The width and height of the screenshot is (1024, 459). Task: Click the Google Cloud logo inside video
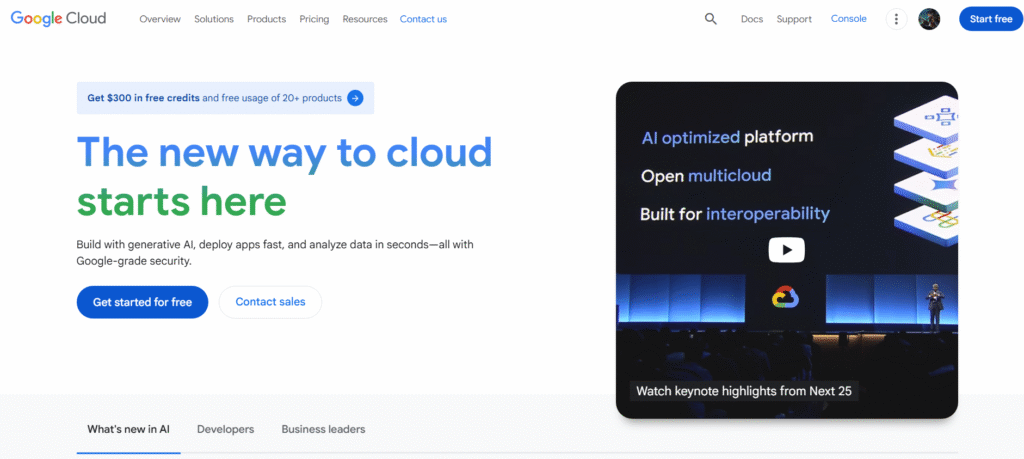coord(786,297)
